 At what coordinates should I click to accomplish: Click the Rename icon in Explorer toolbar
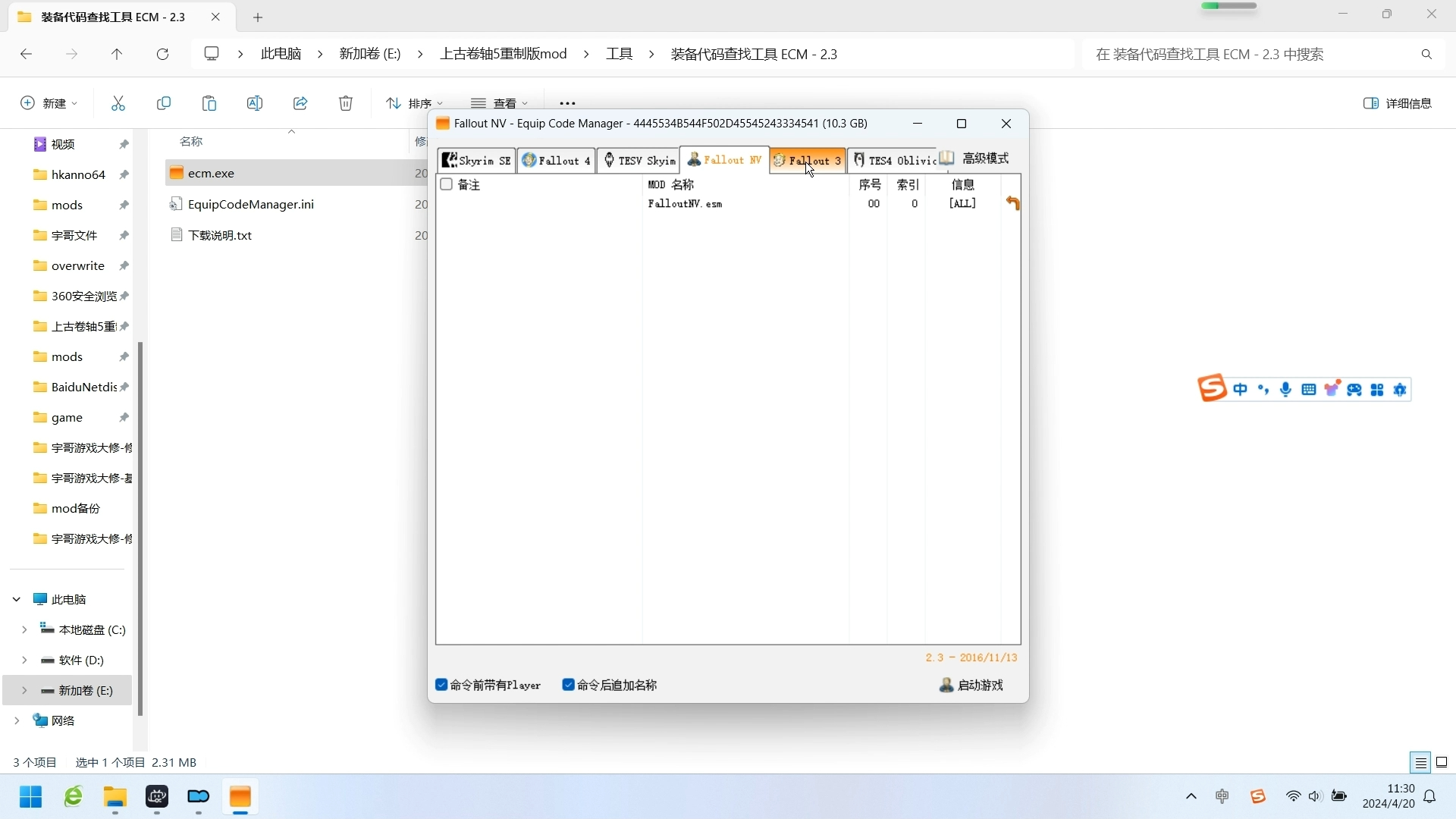click(255, 103)
